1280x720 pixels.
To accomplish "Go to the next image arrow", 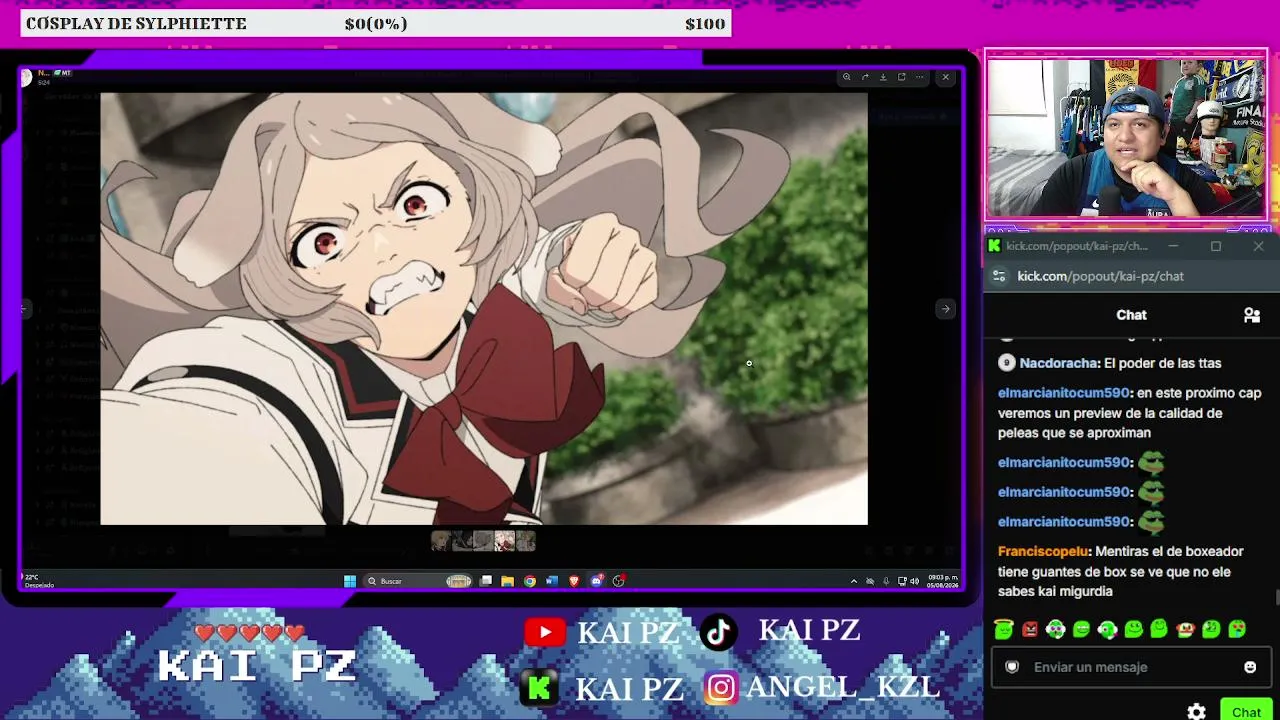I will pyautogui.click(x=945, y=309).
